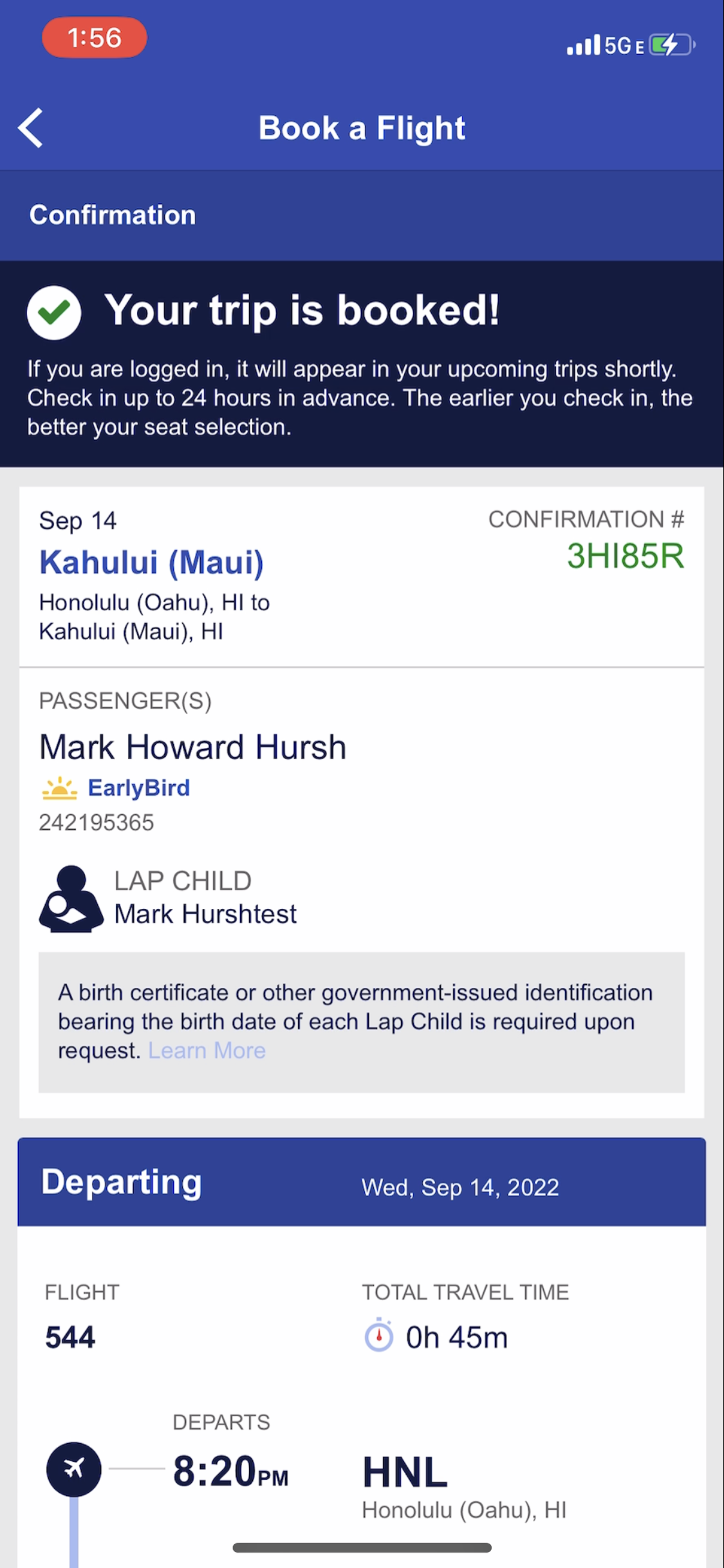Viewport: 724px width, 1568px height.
Task: Tap the cellular signal bars
Action: click(x=583, y=45)
